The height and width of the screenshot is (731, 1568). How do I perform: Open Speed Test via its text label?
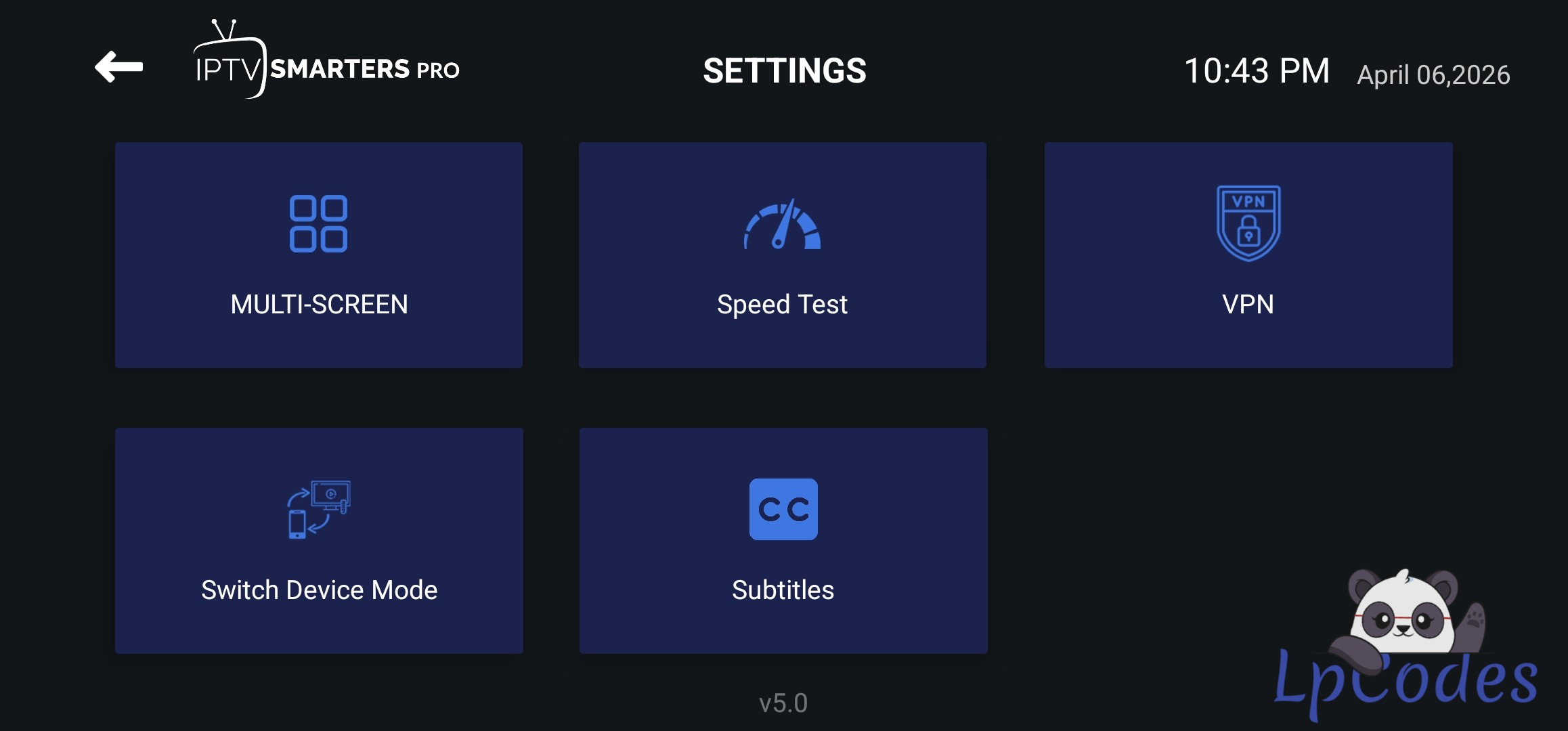coord(782,305)
